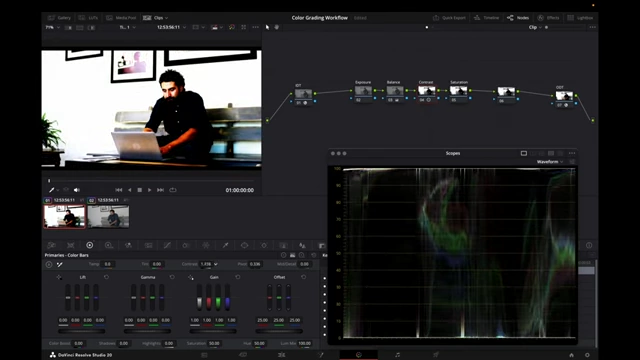Choose the viewer color picker (pen) tool

[51, 190]
